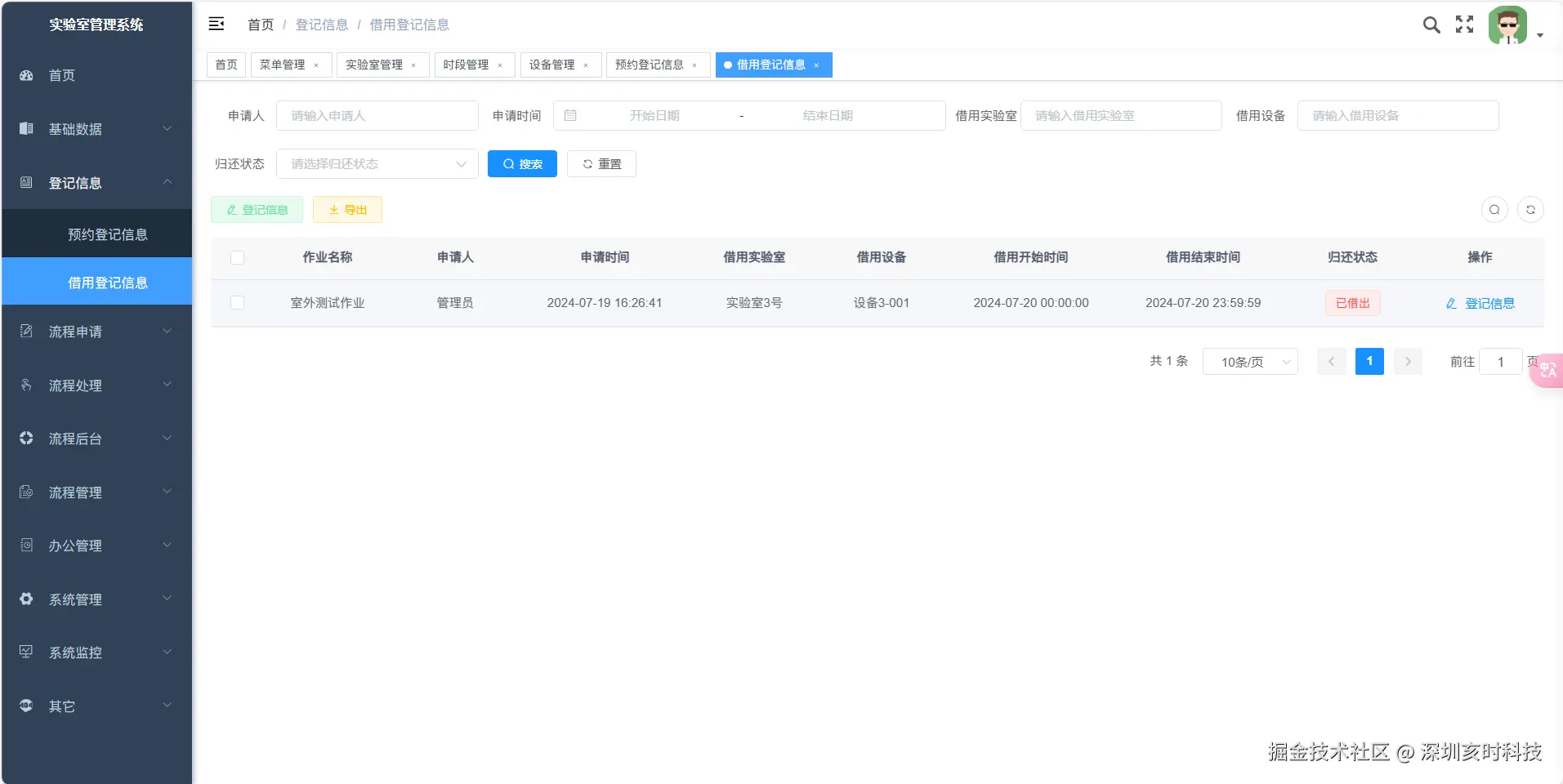This screenshot has height=784, width=1563.
Task: Select all rows with header checkbox
Action: click(x=238, y=258)
